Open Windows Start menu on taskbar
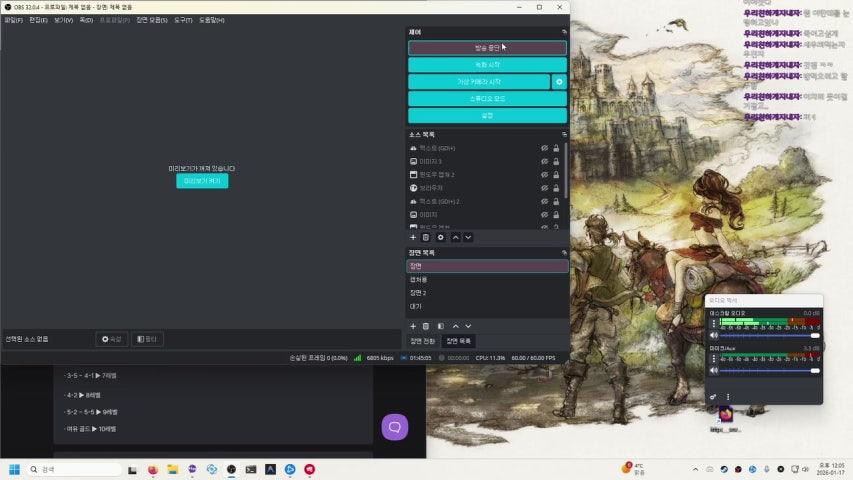The image size is (853, 480). pyautogui.click(x=15, y=469)
